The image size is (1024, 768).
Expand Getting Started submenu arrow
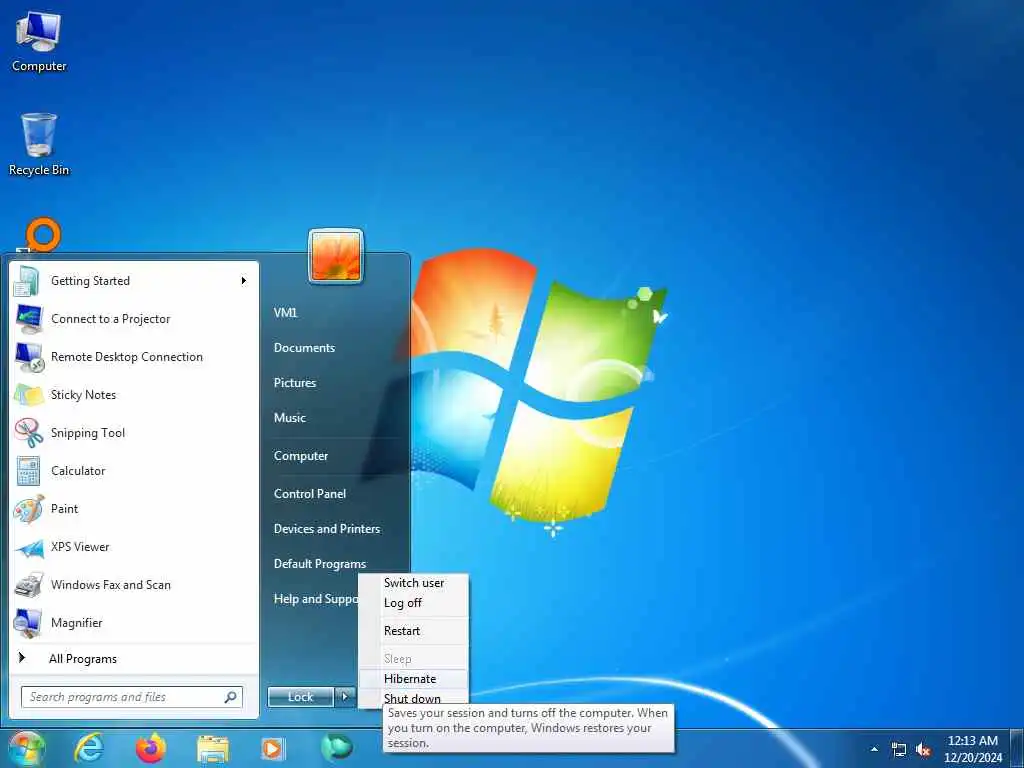[x=244, y=281]
